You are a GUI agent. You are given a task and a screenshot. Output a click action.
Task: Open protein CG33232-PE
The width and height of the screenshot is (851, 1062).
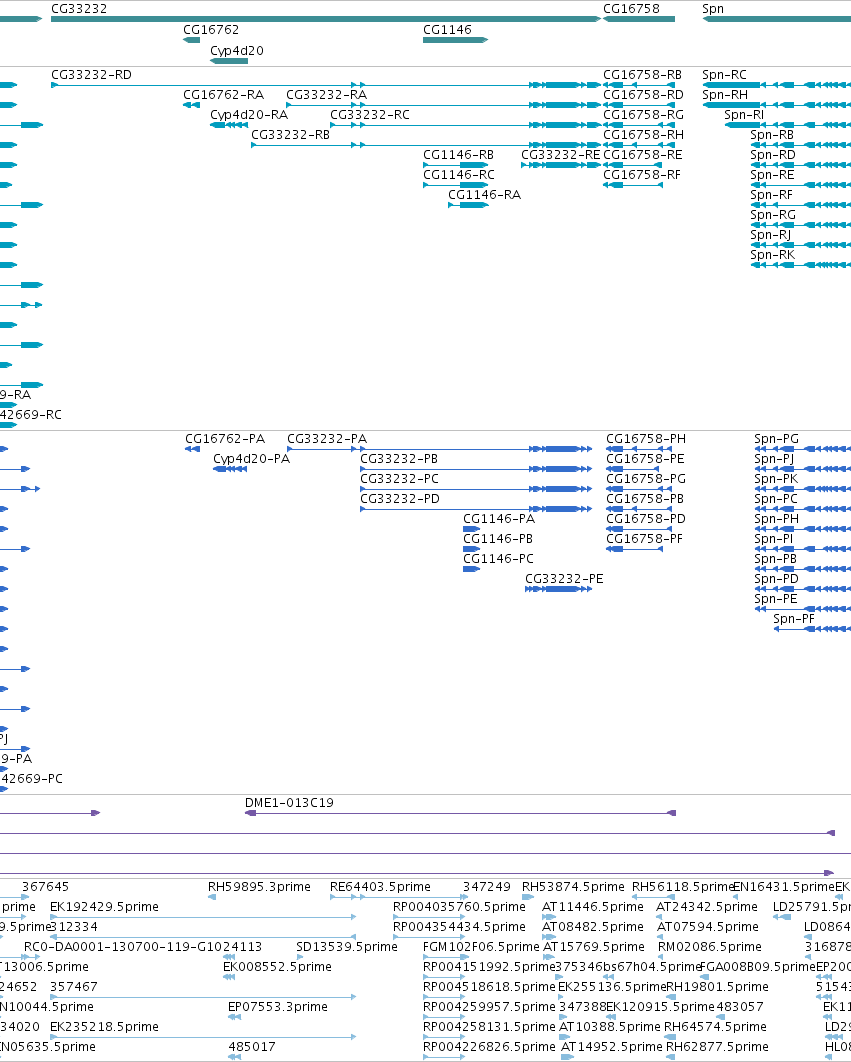pos(564,579)
